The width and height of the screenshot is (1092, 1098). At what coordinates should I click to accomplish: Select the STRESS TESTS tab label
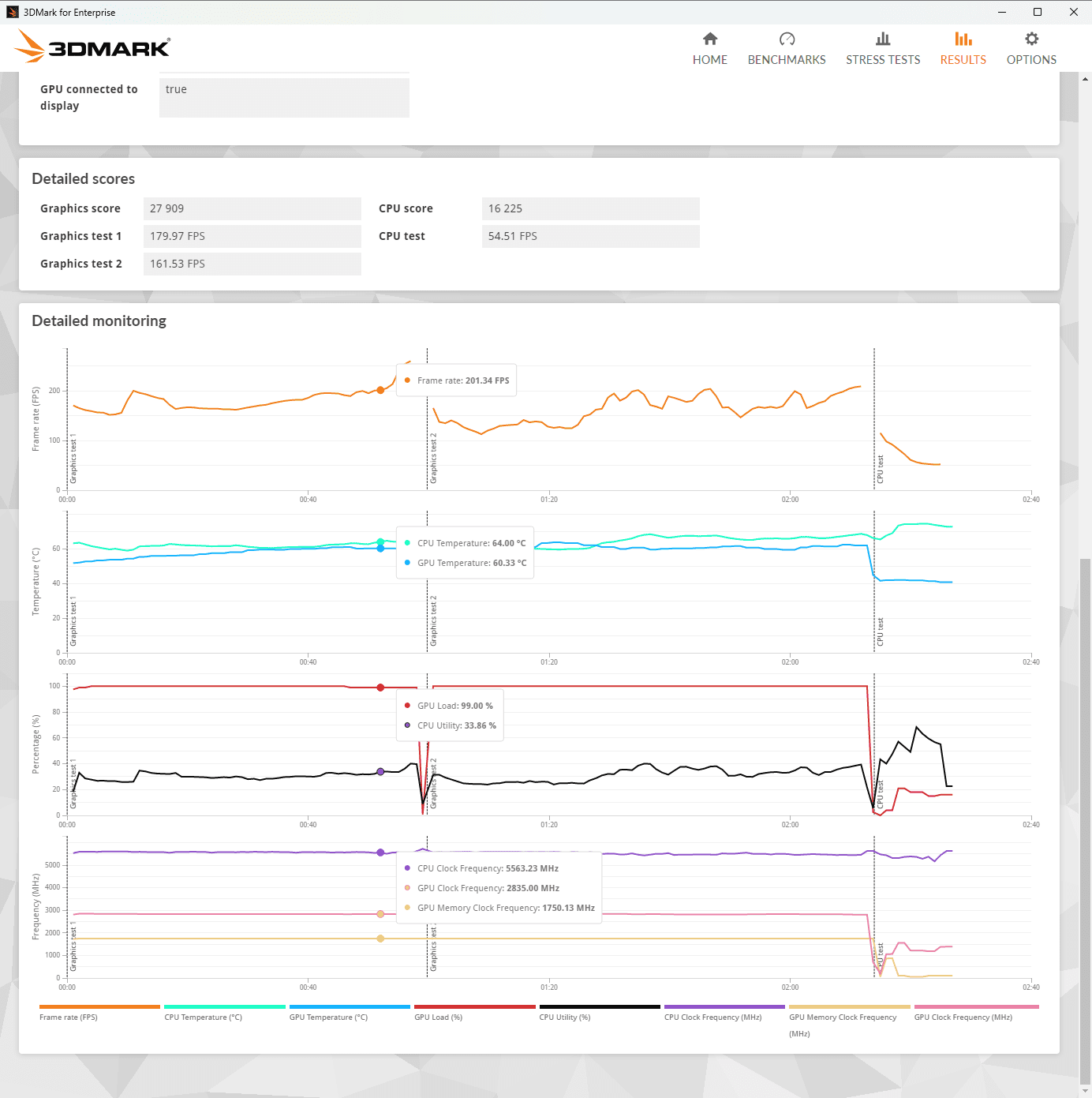pos(883,60)
